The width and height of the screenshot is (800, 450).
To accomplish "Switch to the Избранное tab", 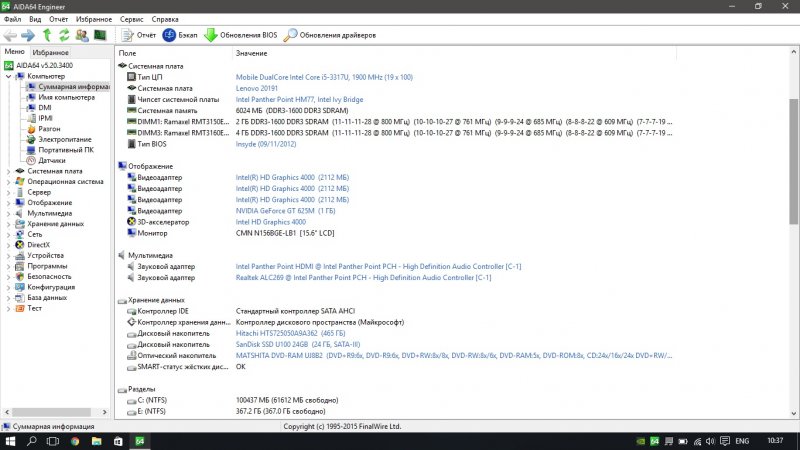I will [50, 52].
